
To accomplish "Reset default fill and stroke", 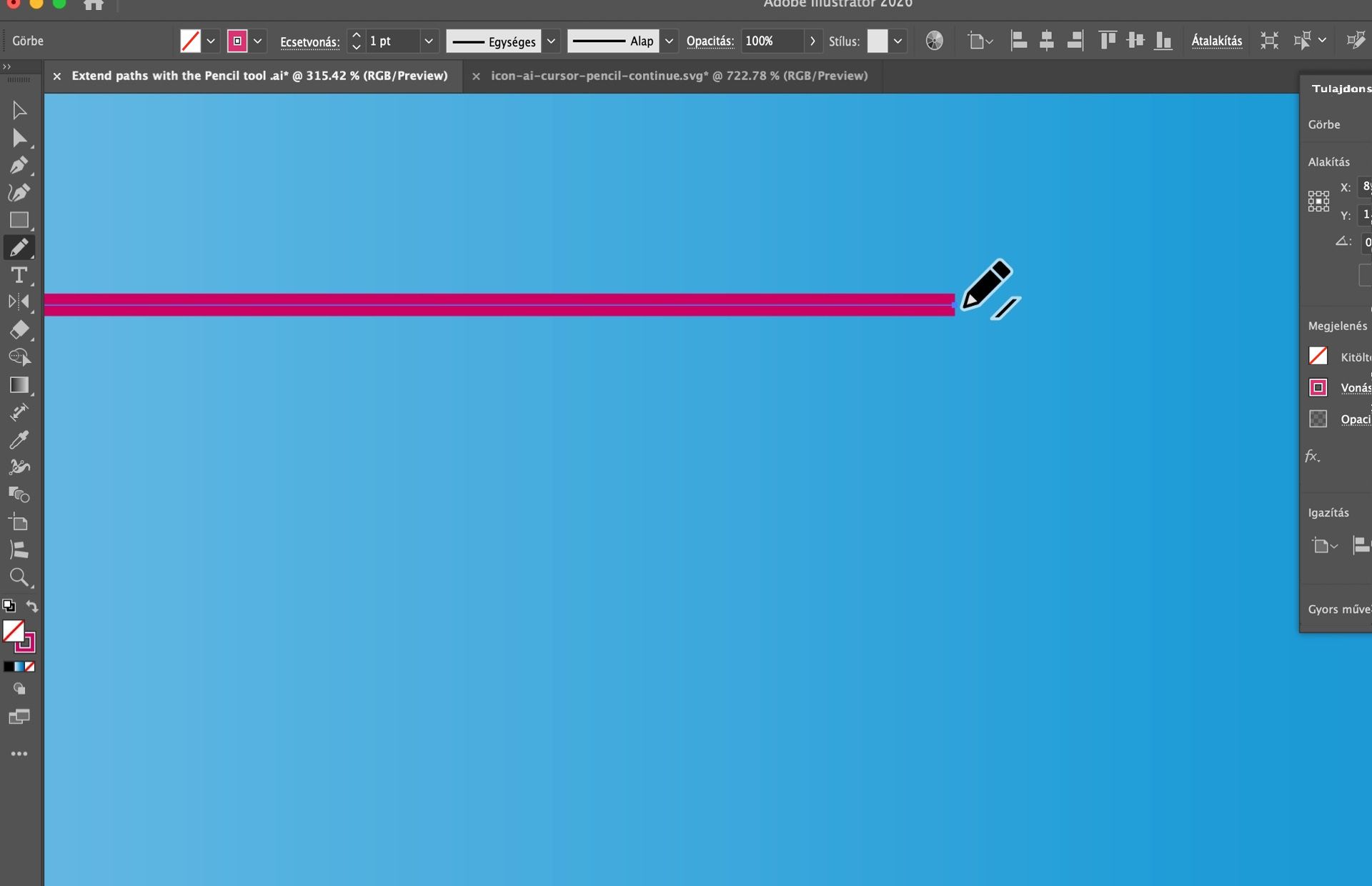I will (x=9, y=607).
